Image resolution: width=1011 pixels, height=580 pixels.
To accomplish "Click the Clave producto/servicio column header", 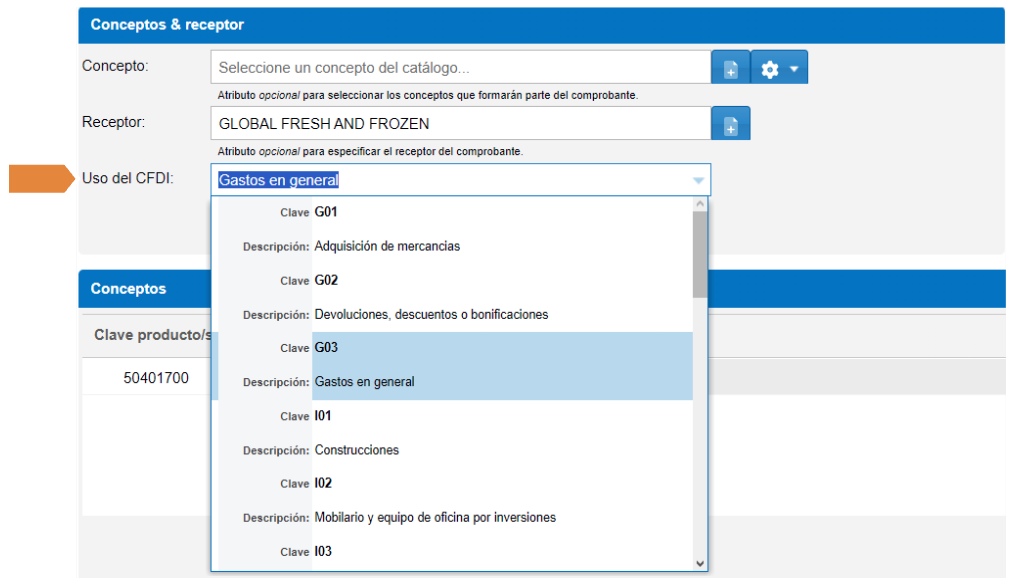I will (150, 335).
